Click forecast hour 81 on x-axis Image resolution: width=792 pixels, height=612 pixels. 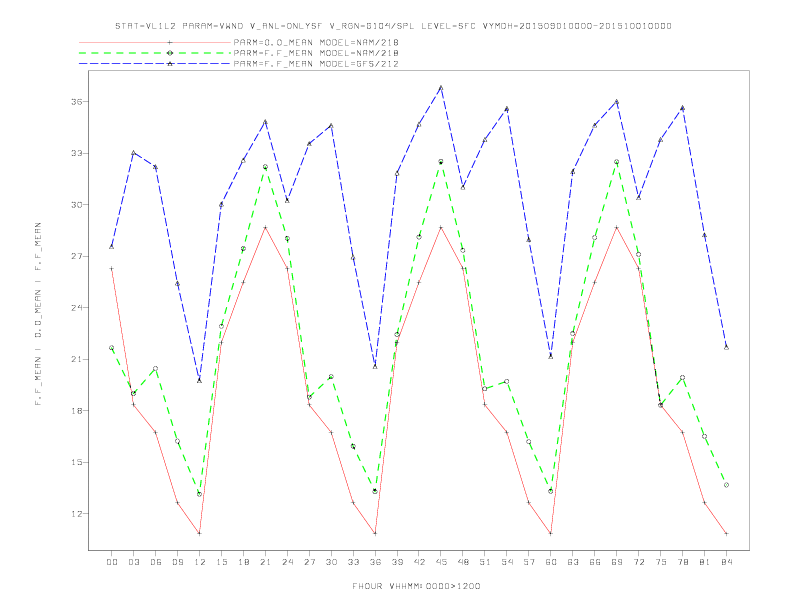pos(705,562)
